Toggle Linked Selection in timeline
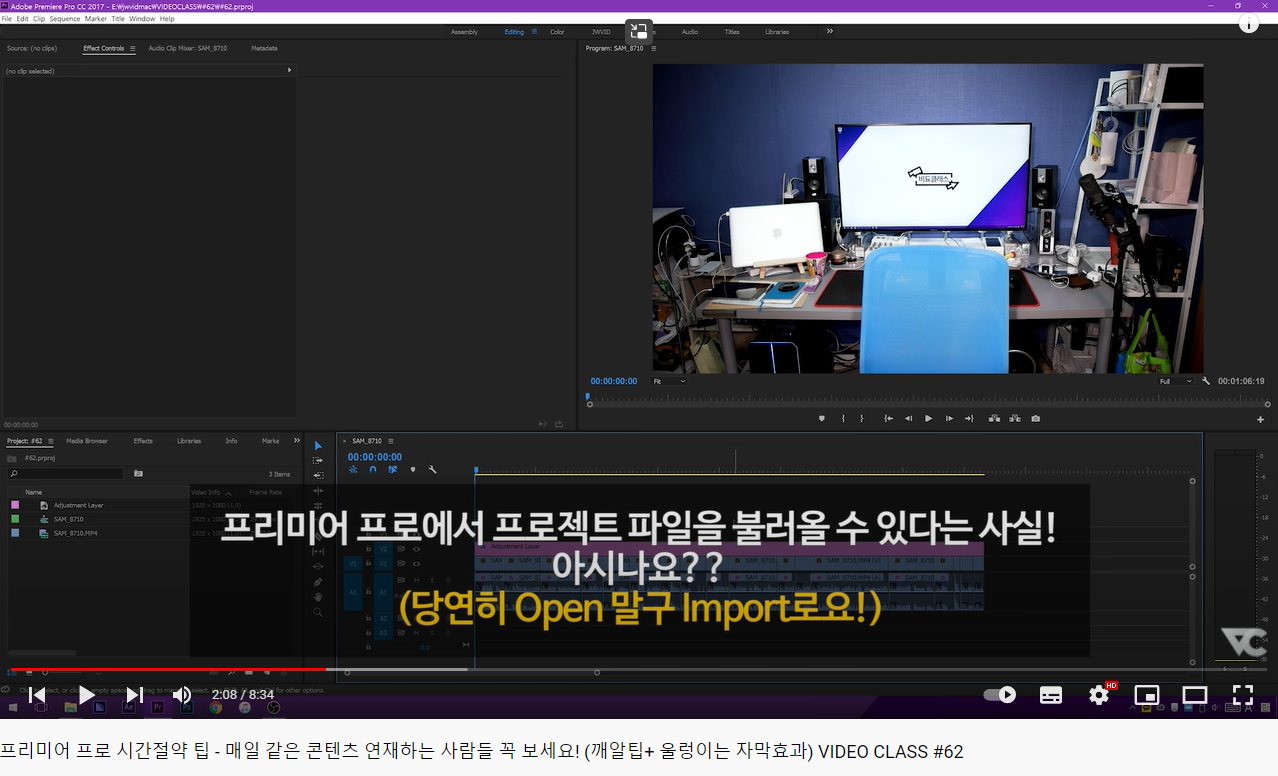The height and width of the screenshot is (776, 1278). 393,469
